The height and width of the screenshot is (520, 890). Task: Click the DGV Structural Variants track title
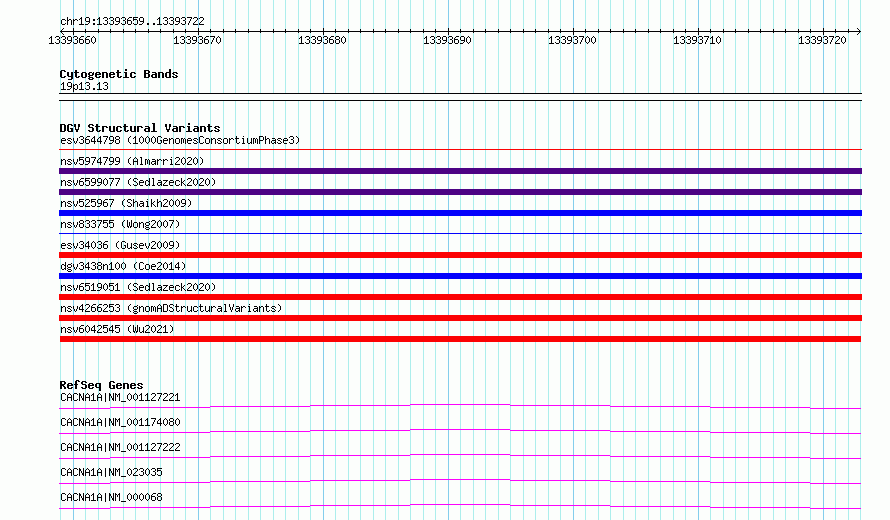click(140, 128)
